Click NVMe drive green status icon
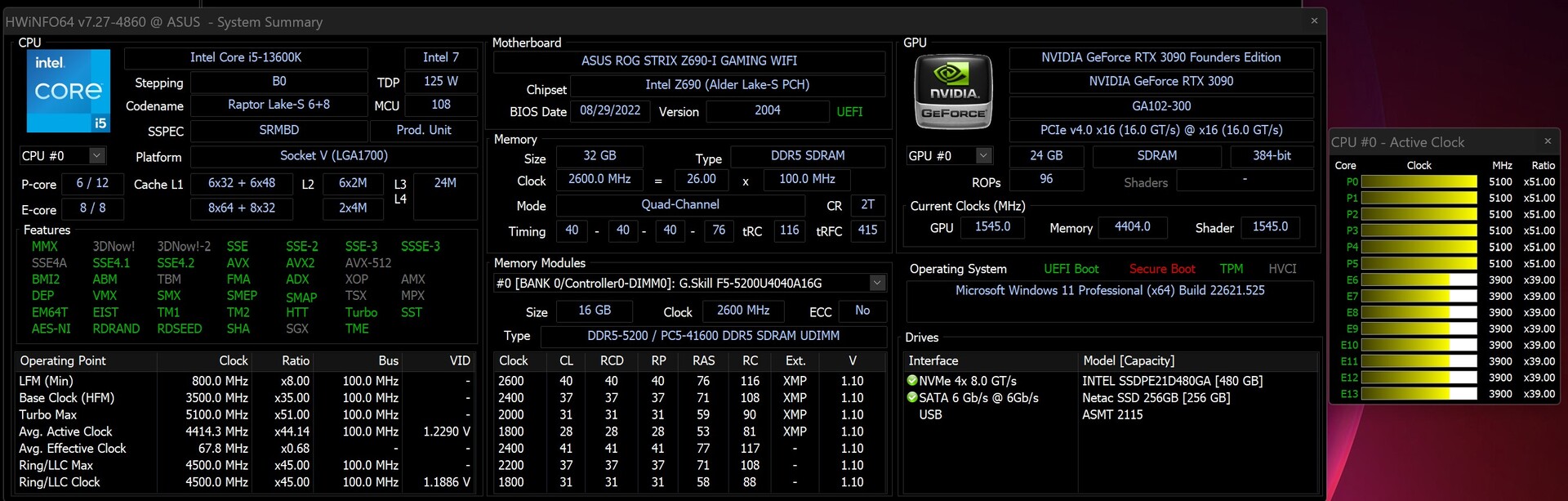The image size is (1568, 501). (x=912, y=381)
